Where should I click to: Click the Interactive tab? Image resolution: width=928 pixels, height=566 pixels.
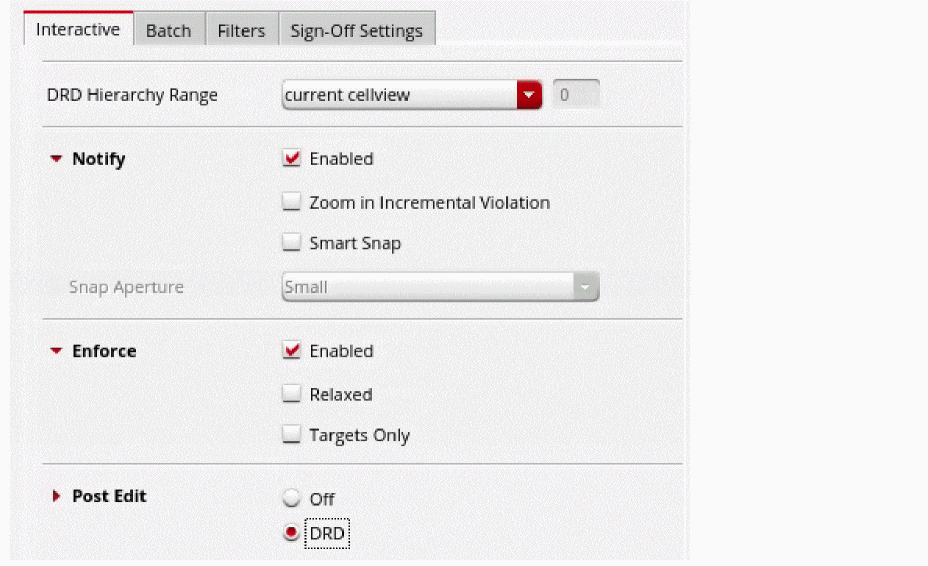78,29
